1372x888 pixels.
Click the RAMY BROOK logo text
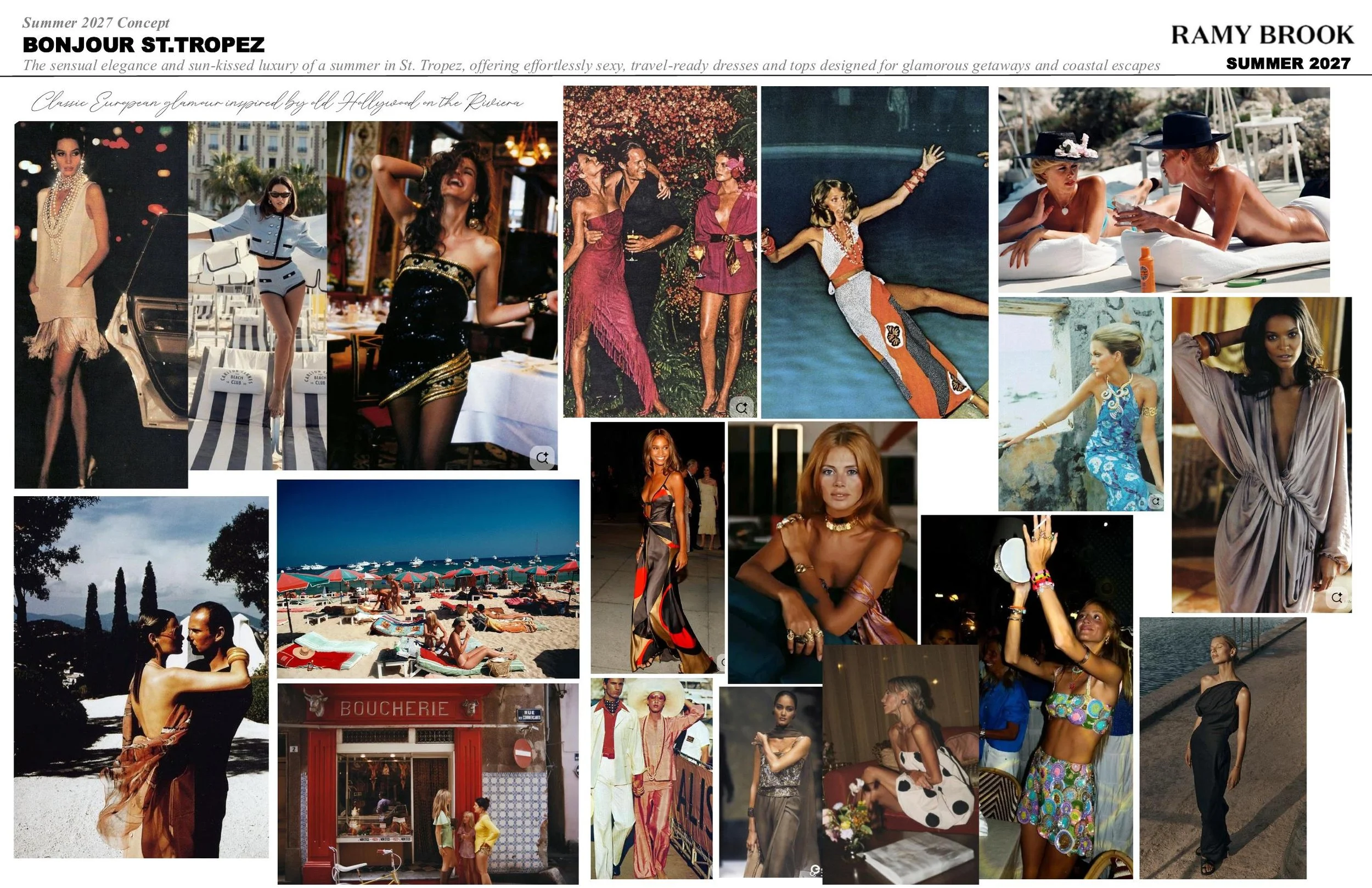[1262, 35]
